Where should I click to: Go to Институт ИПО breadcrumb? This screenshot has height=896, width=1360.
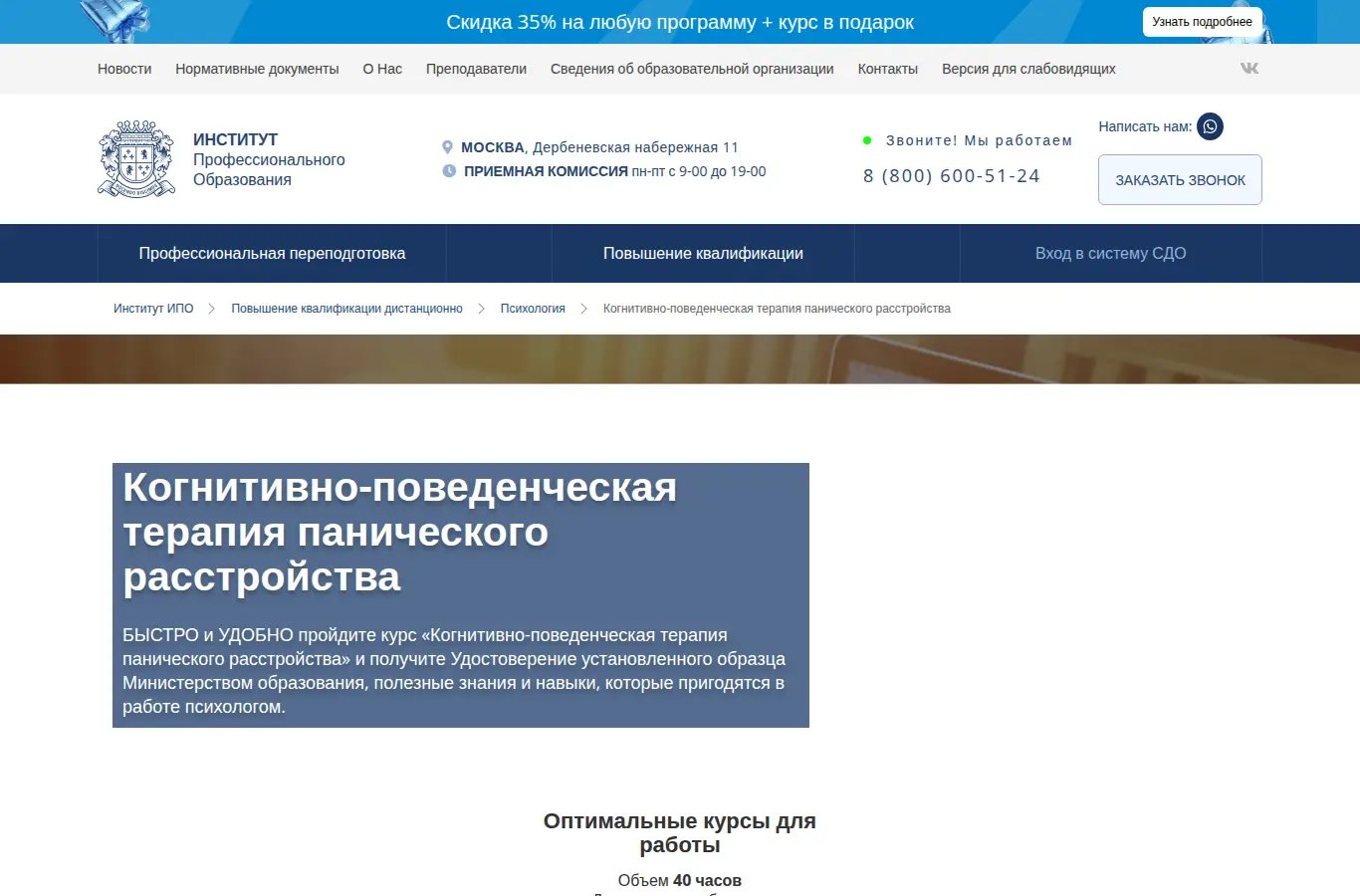[x=153, y=309]
